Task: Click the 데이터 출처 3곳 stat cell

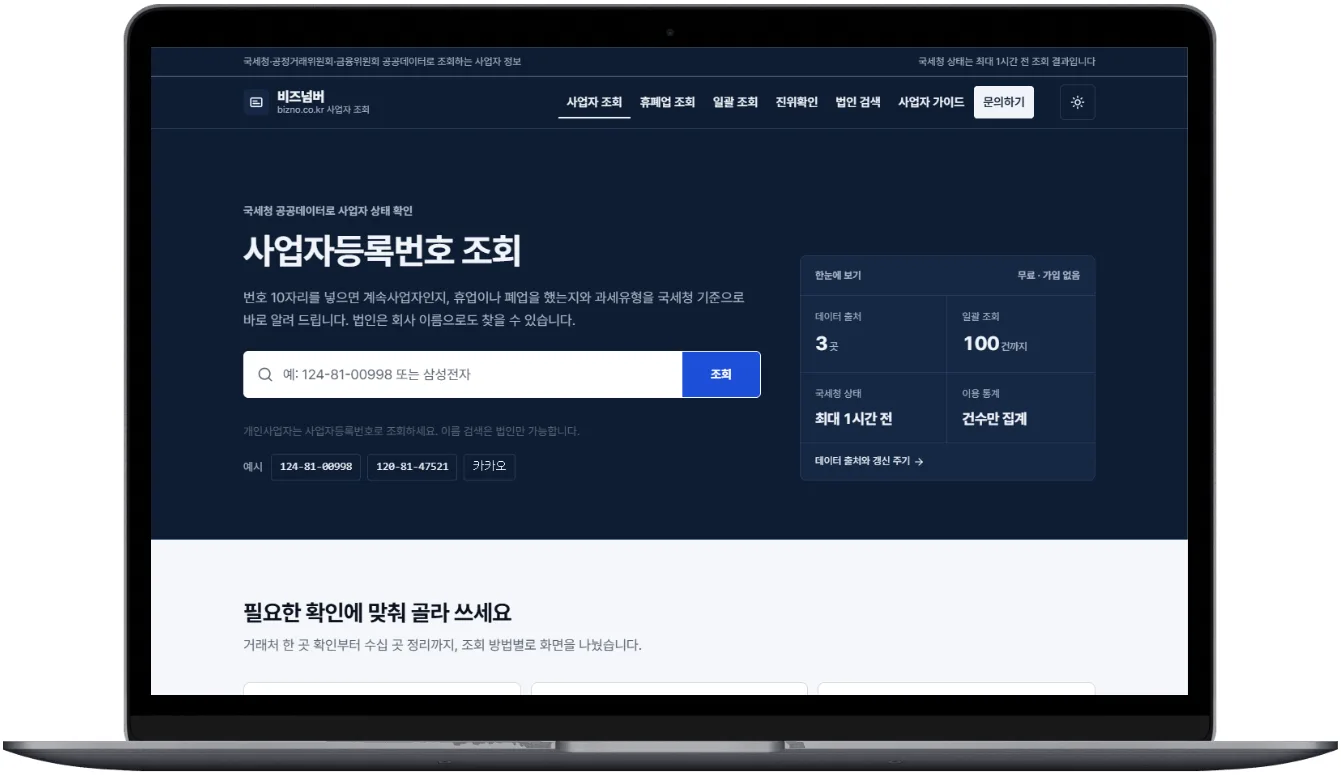Action: coord(874,334)
